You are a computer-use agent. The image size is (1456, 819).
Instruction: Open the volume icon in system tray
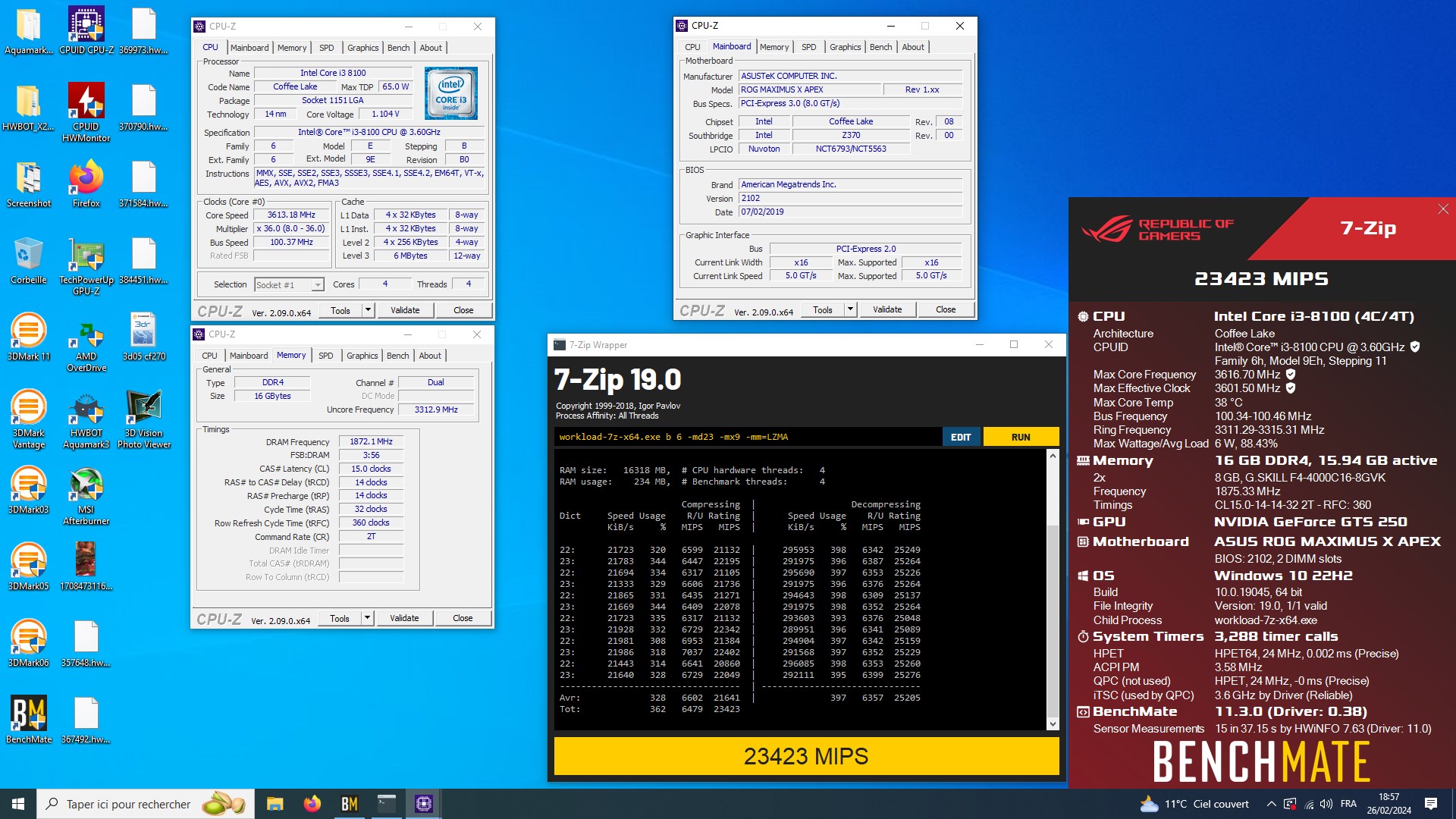point(1326,804)
